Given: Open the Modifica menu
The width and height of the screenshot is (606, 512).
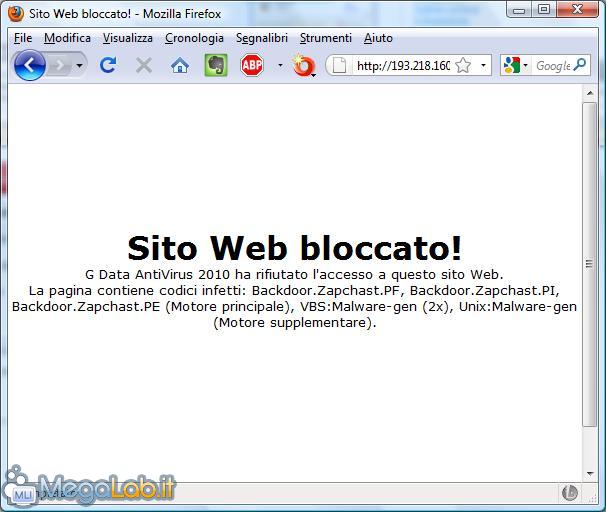Looking at the screenshot, I should click(x=67, y=38).
